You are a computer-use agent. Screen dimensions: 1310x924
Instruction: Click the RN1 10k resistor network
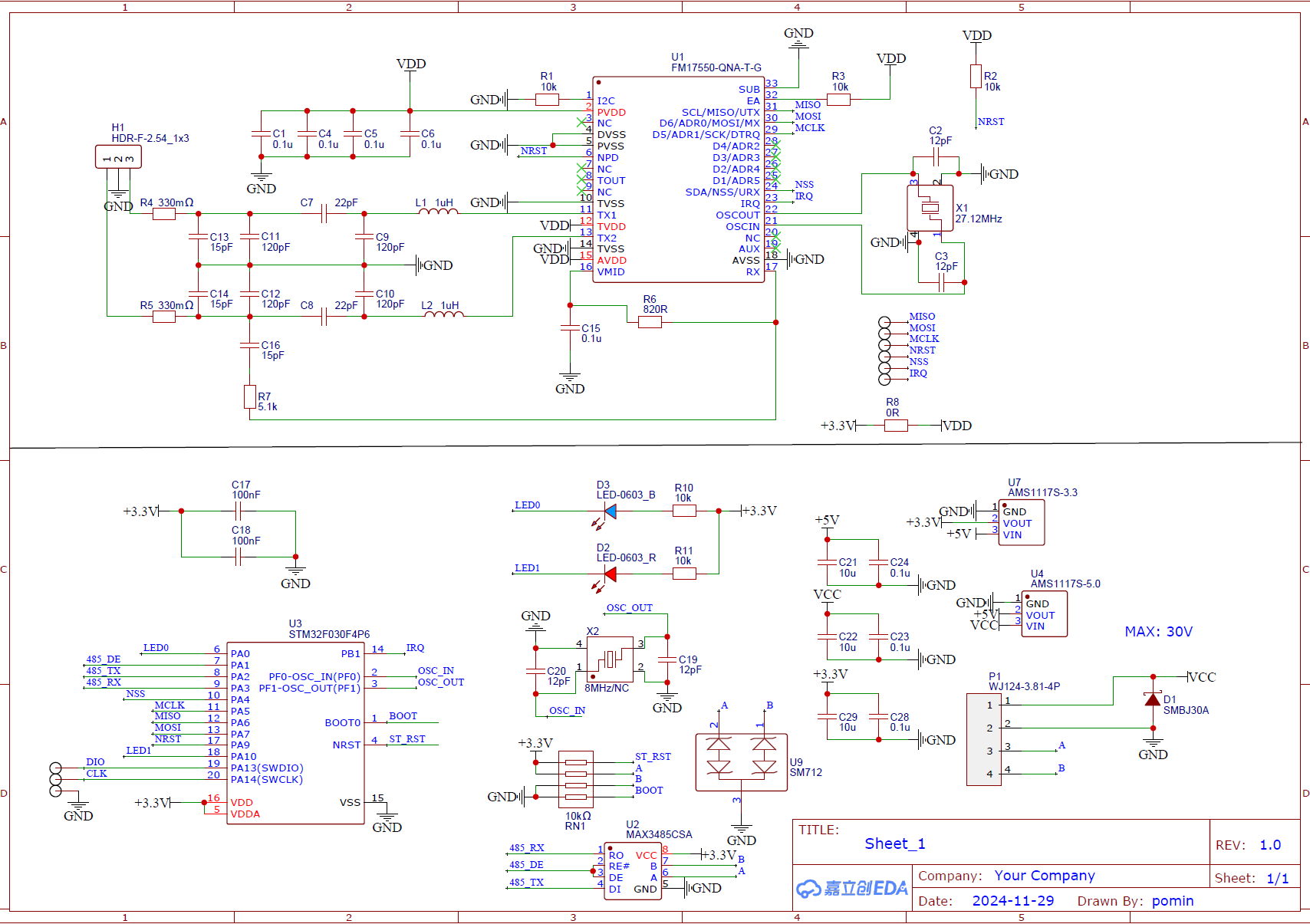(577, 778)
